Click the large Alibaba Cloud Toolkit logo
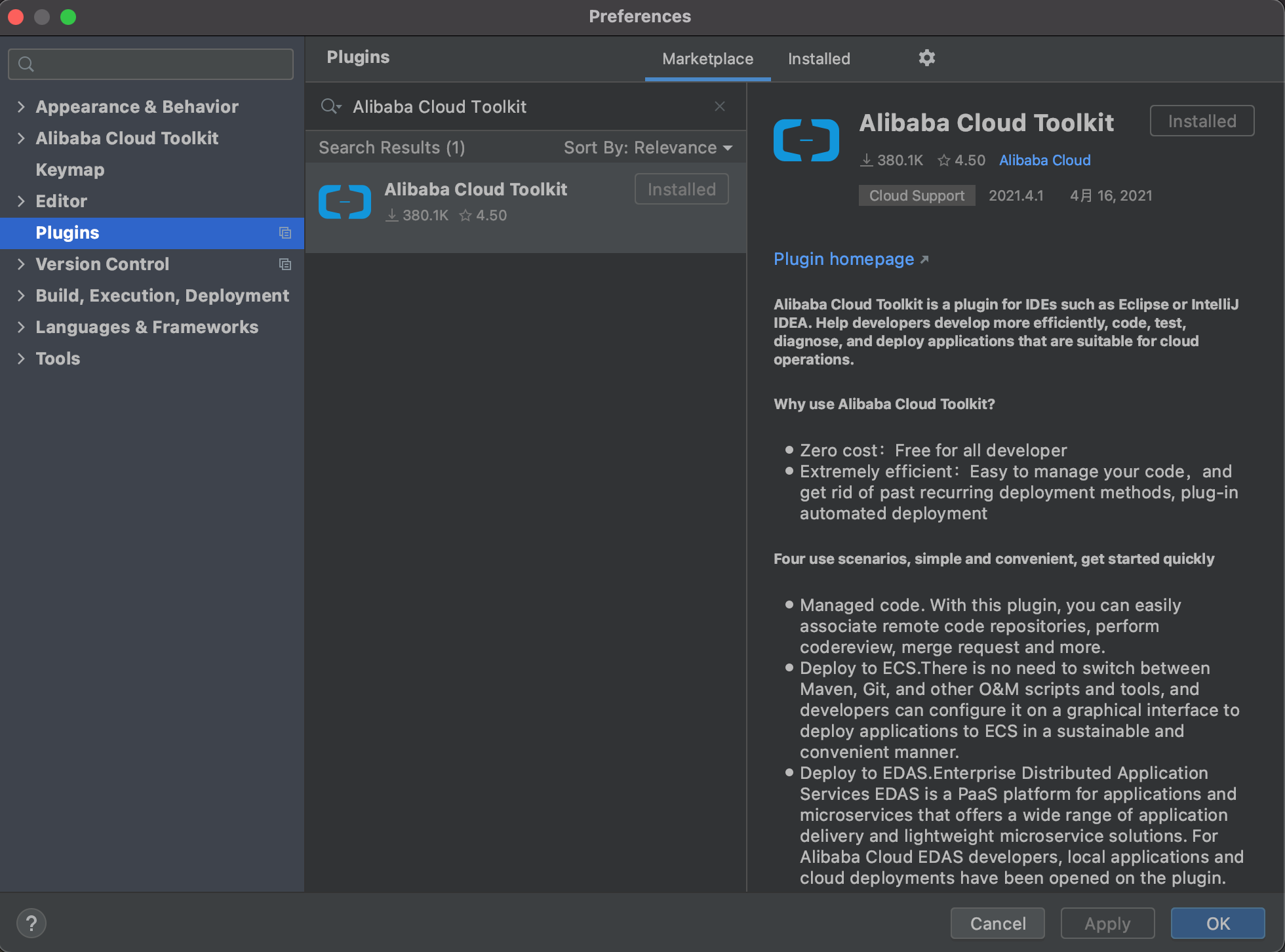The width and height of the screenshot is (1285, 952). [x=806, y=140]
